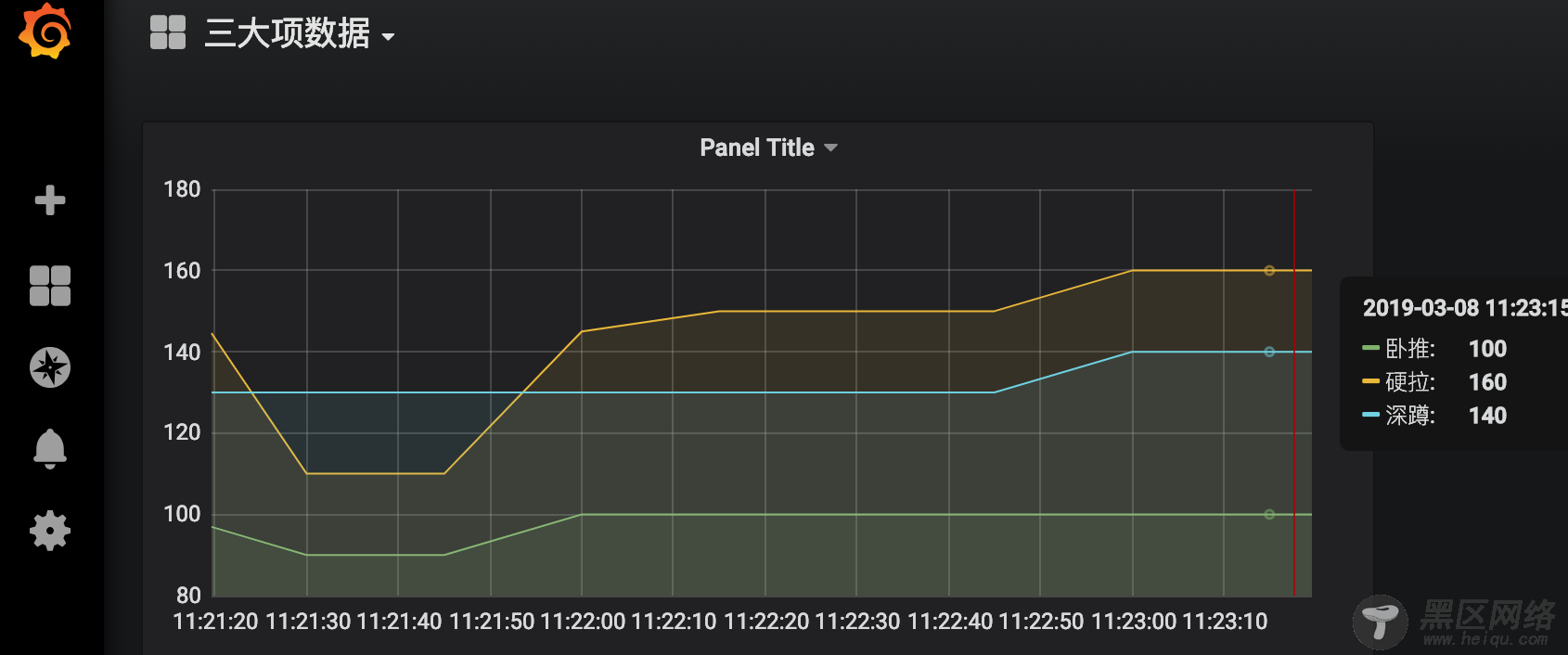Click the 160 y-axis label
Screen dimensions: 1568x655
point(182,271)
